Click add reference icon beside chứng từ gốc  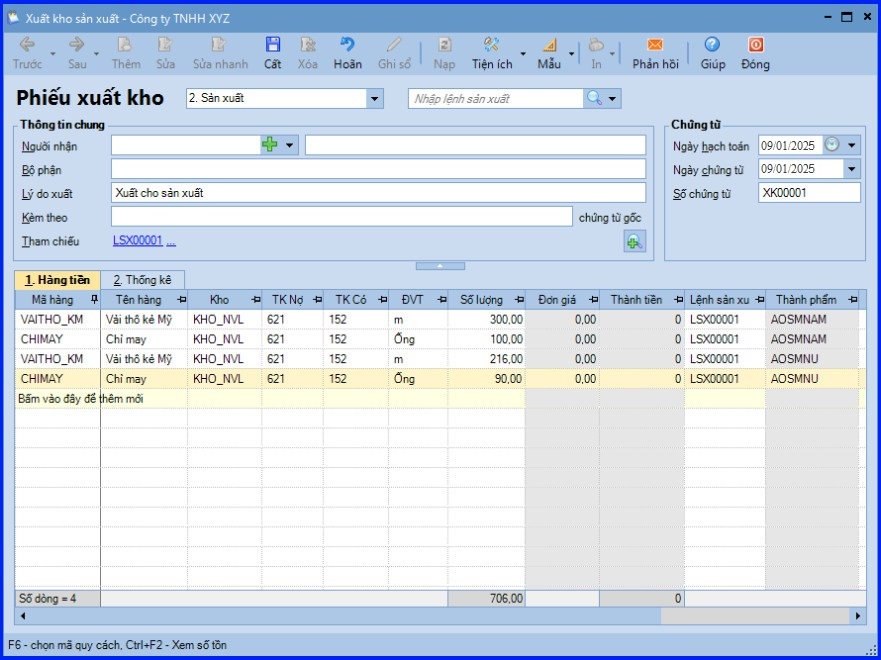634,241
